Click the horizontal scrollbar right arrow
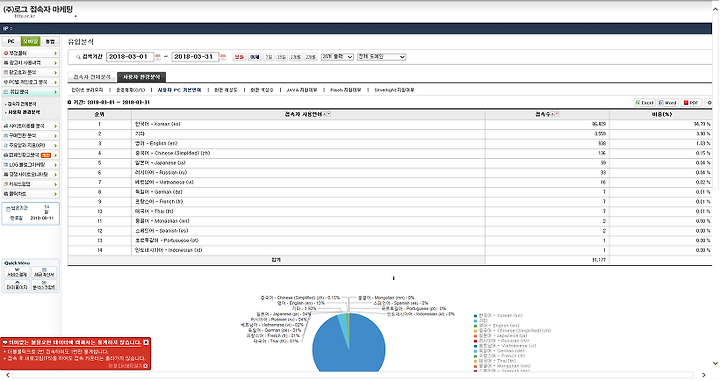This screenshot has width=720, height=381. [704, 375]
